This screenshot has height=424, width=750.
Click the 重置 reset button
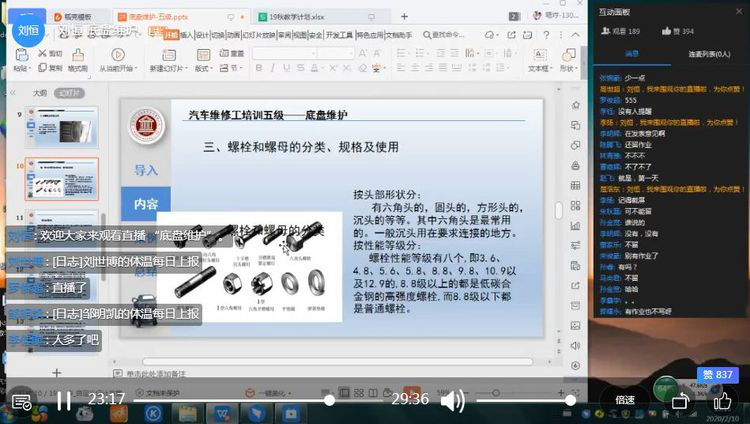click(232, 53)
